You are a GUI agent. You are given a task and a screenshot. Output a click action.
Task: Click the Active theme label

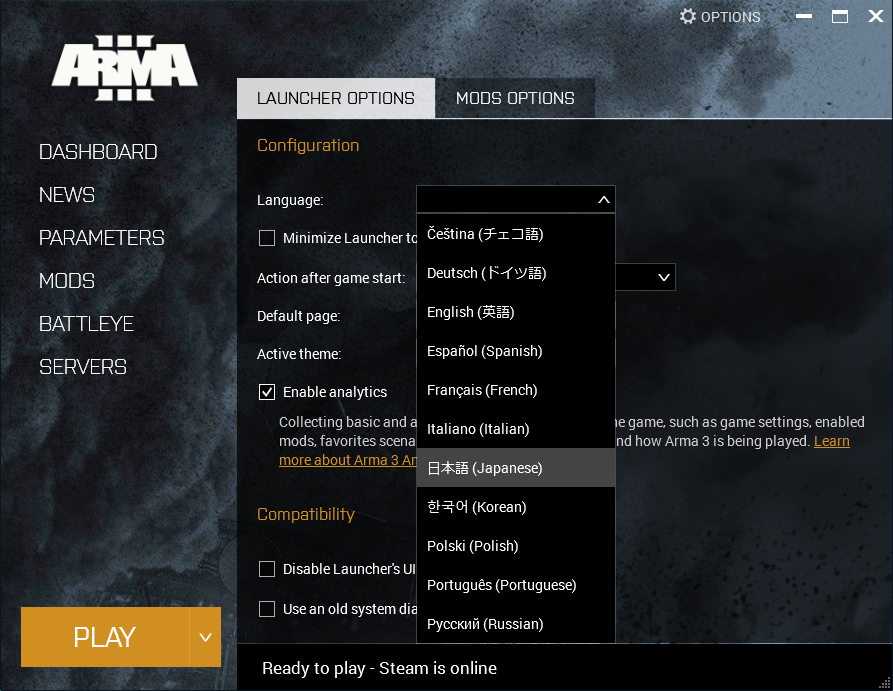pyautogui.click(x=299, y=354)
